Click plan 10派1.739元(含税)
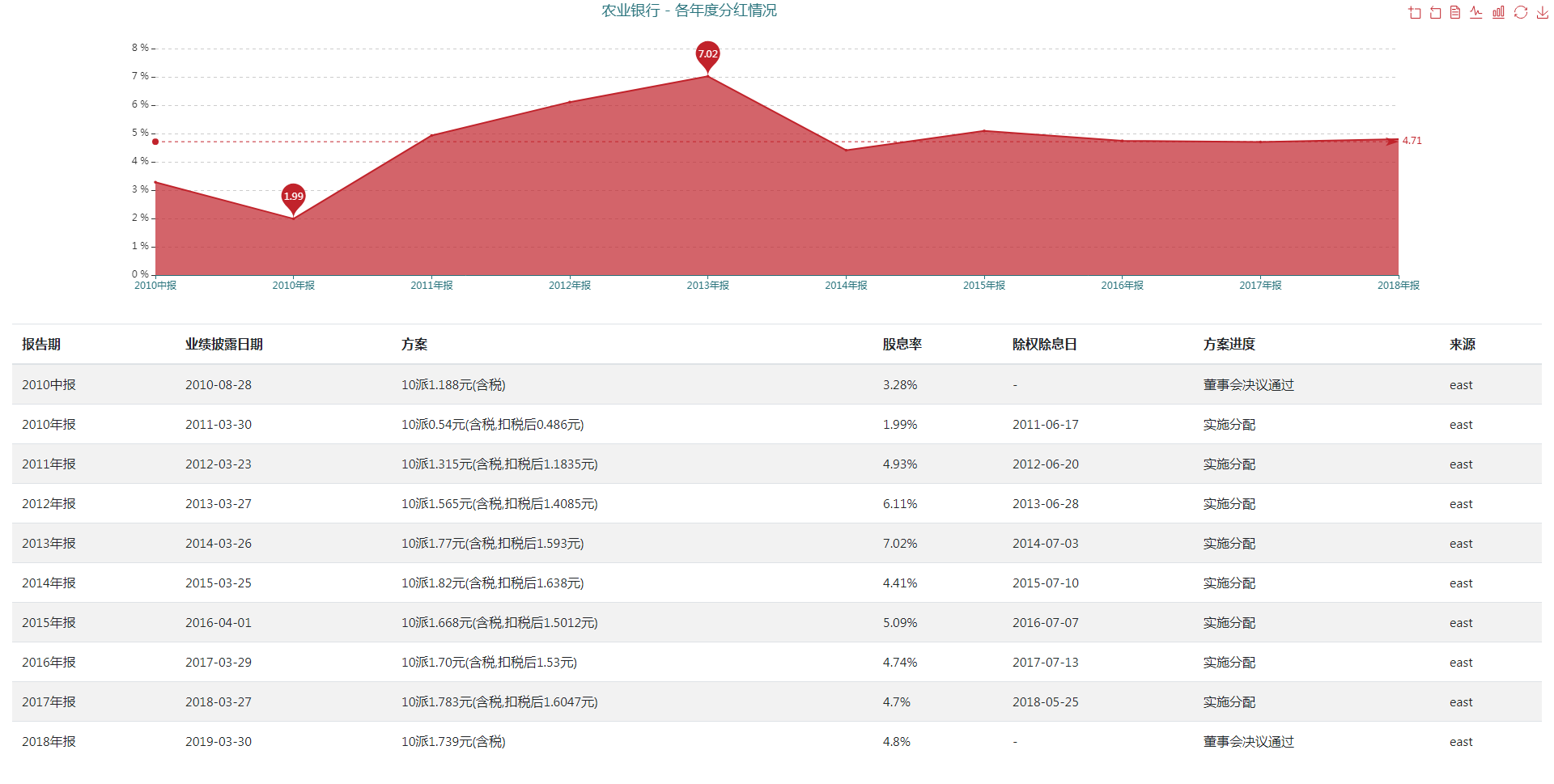 (453, 742)
